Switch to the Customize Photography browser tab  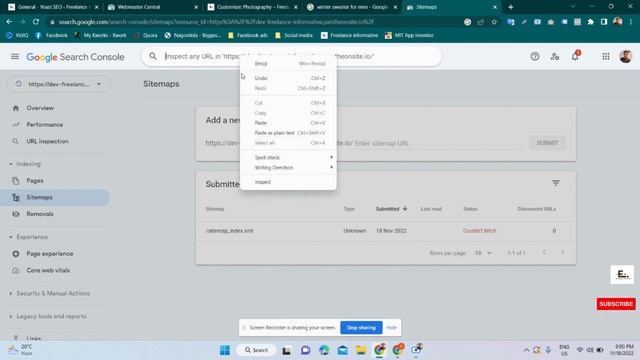click(253, 7)
